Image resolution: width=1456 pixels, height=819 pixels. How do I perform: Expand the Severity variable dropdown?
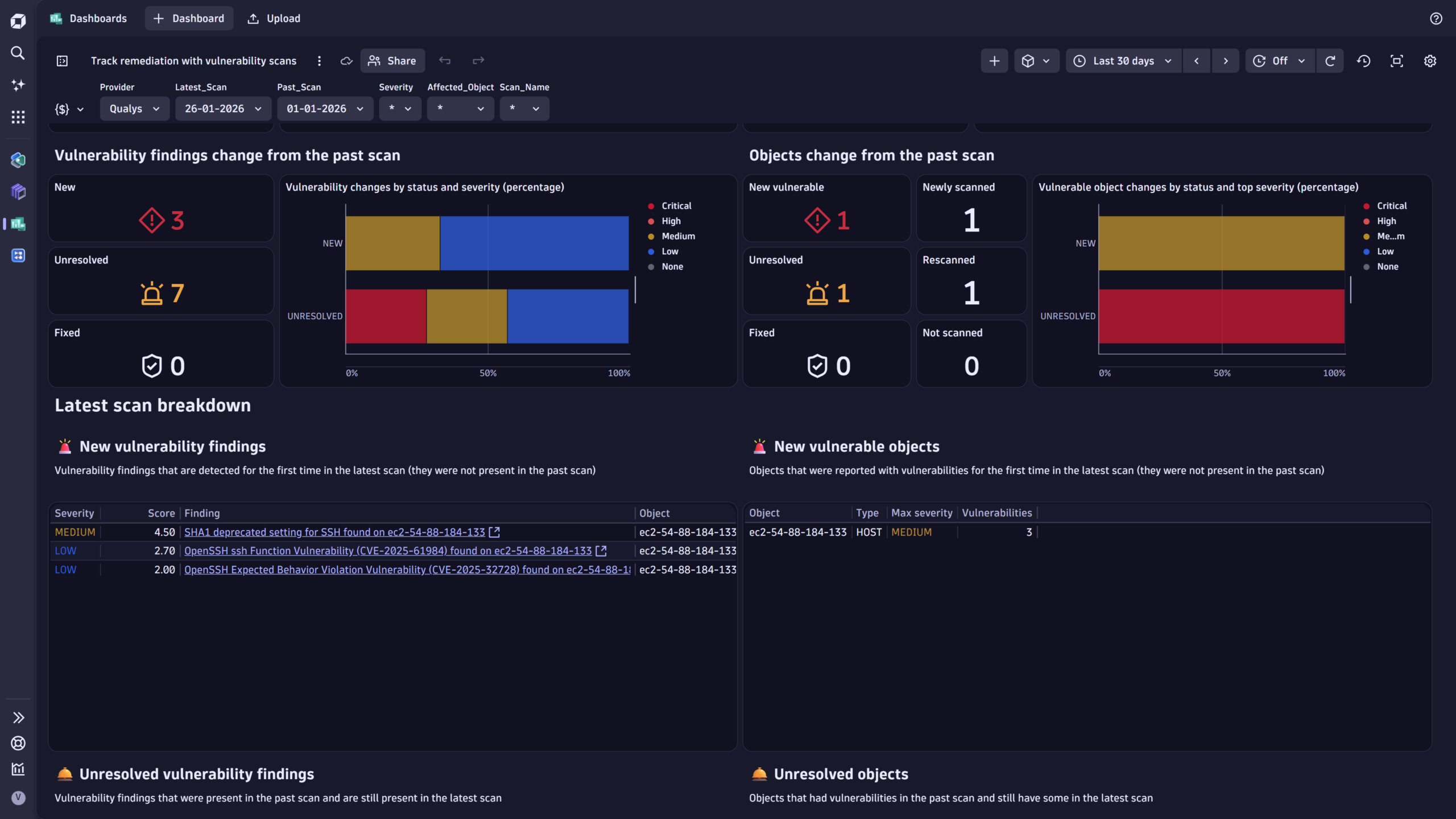coord(400,108)
